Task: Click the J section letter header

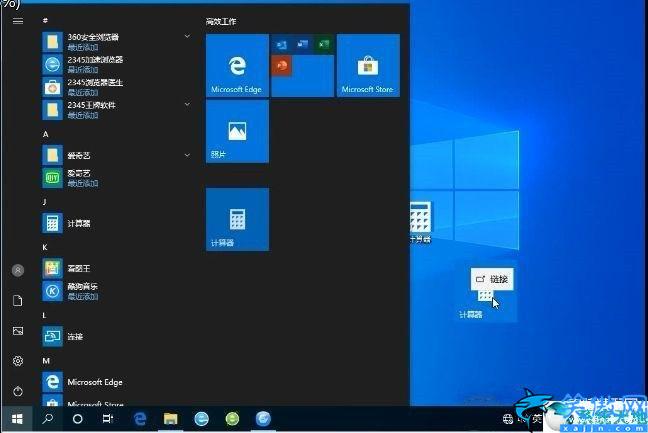Action: click(x=45, y=202)
